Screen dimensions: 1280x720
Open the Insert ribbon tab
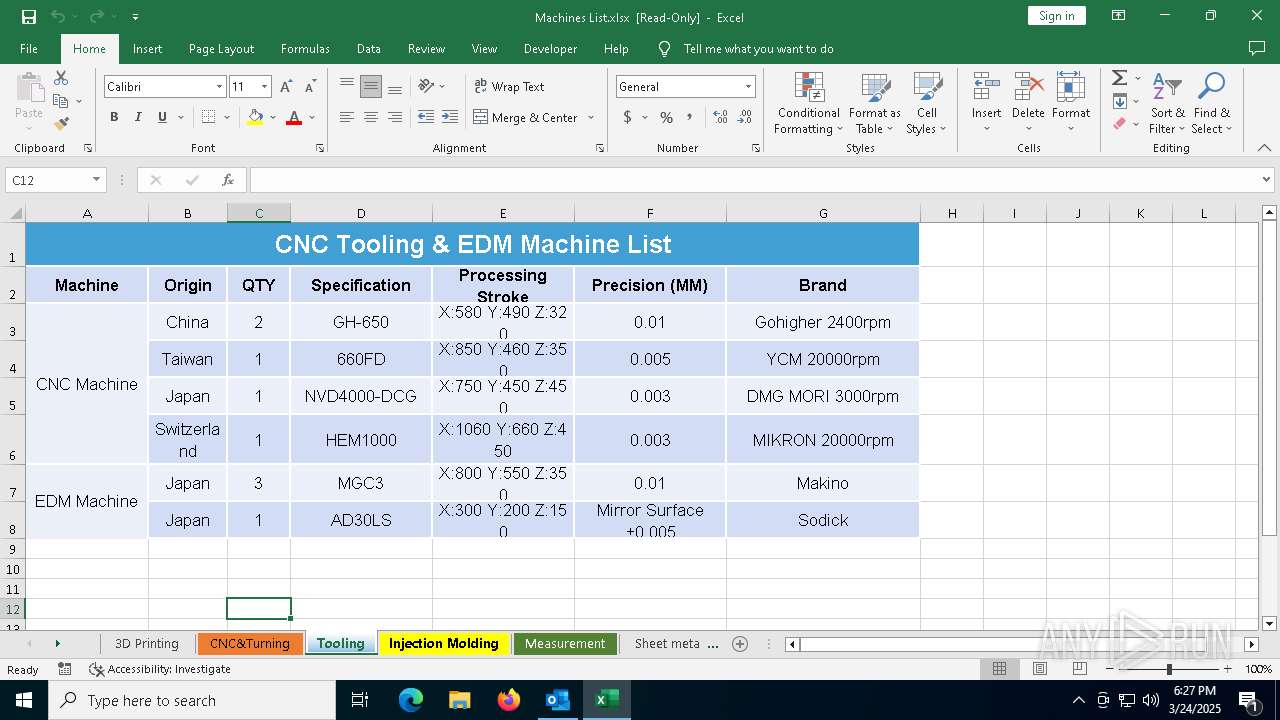(x=147, y=48)
